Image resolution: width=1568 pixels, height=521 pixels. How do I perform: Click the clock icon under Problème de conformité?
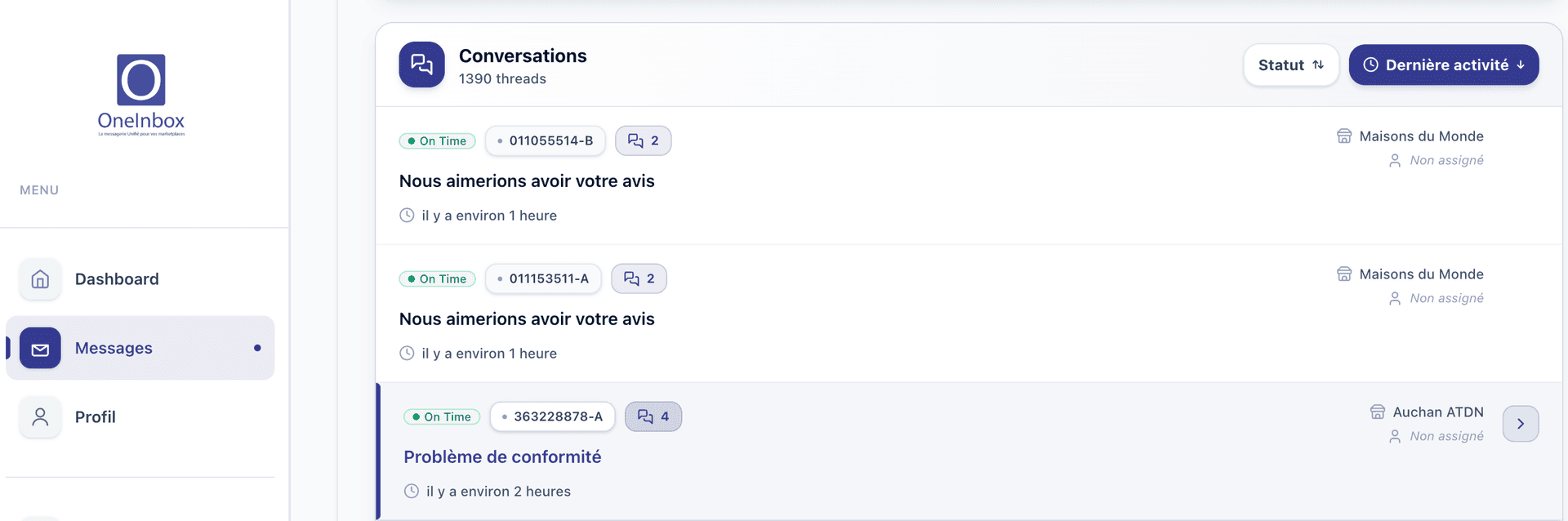[x=411, y=490]
